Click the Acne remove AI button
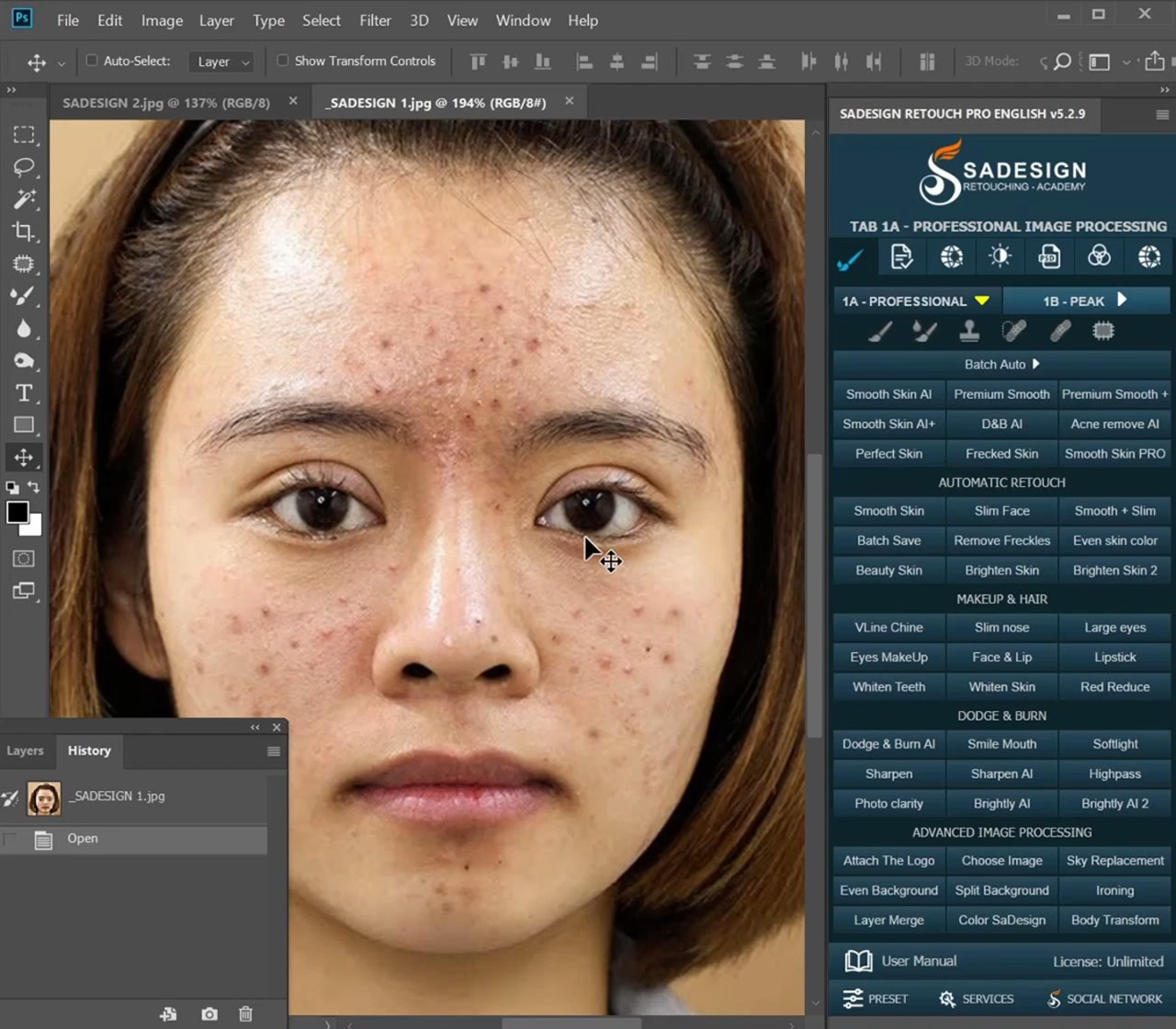 1114,424
